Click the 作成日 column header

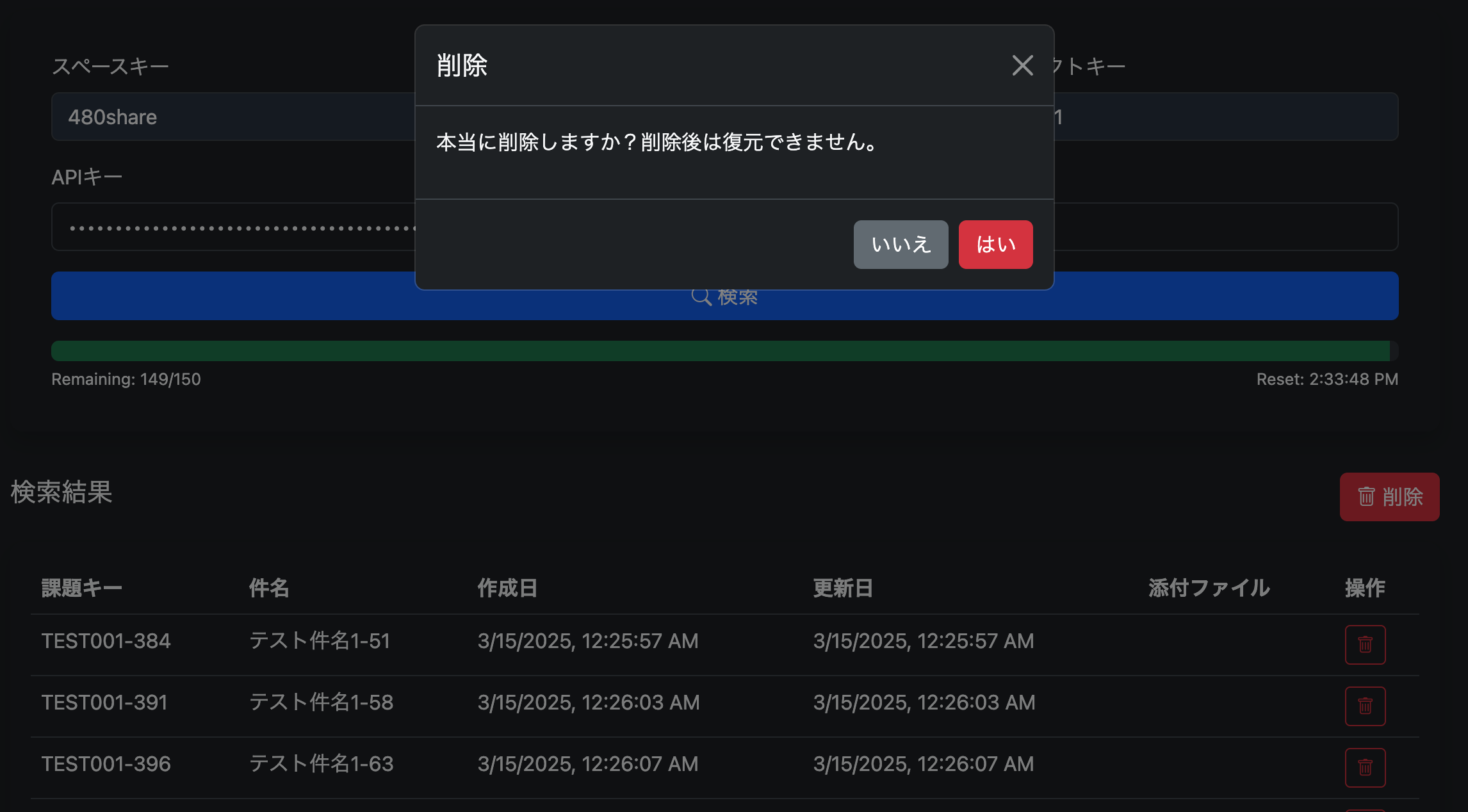click(x=507, y=588)
